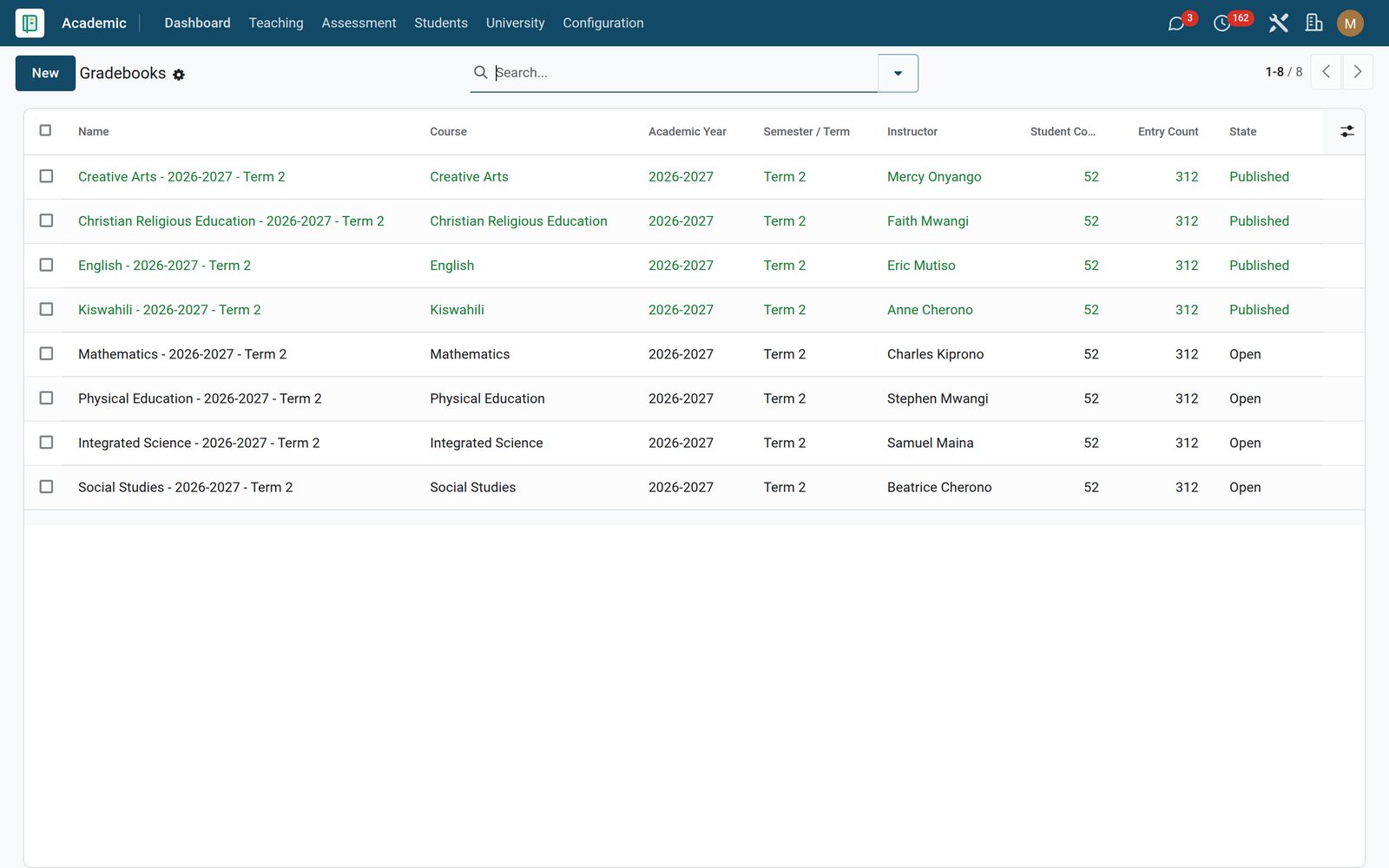Open the Configuration menu
Image resolution: width=1389 pixels, height=868 pixels.
pos(603,23)
